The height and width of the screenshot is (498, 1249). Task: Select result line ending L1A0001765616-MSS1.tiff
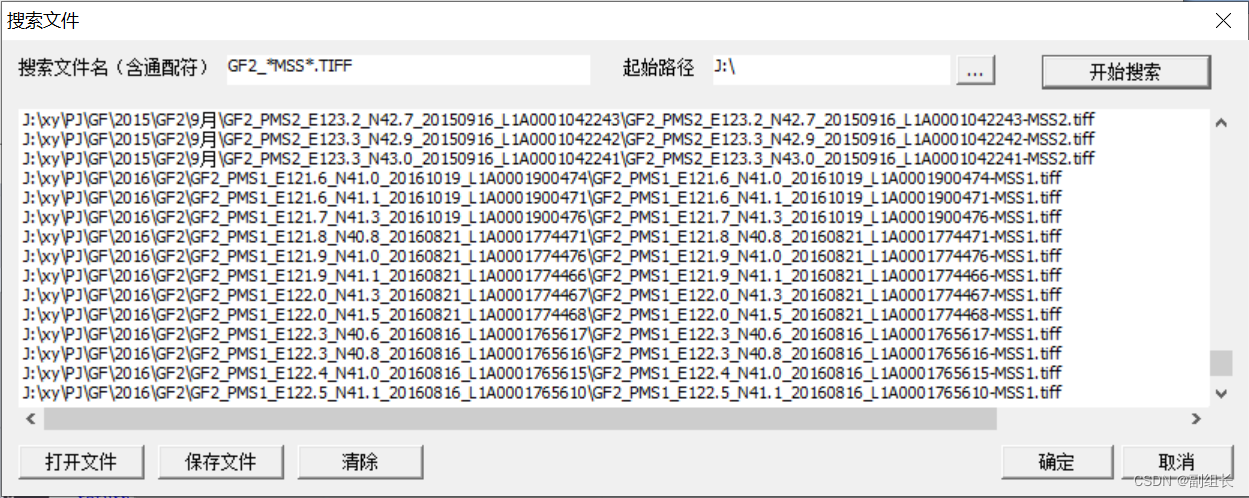(x=542, y=354)
